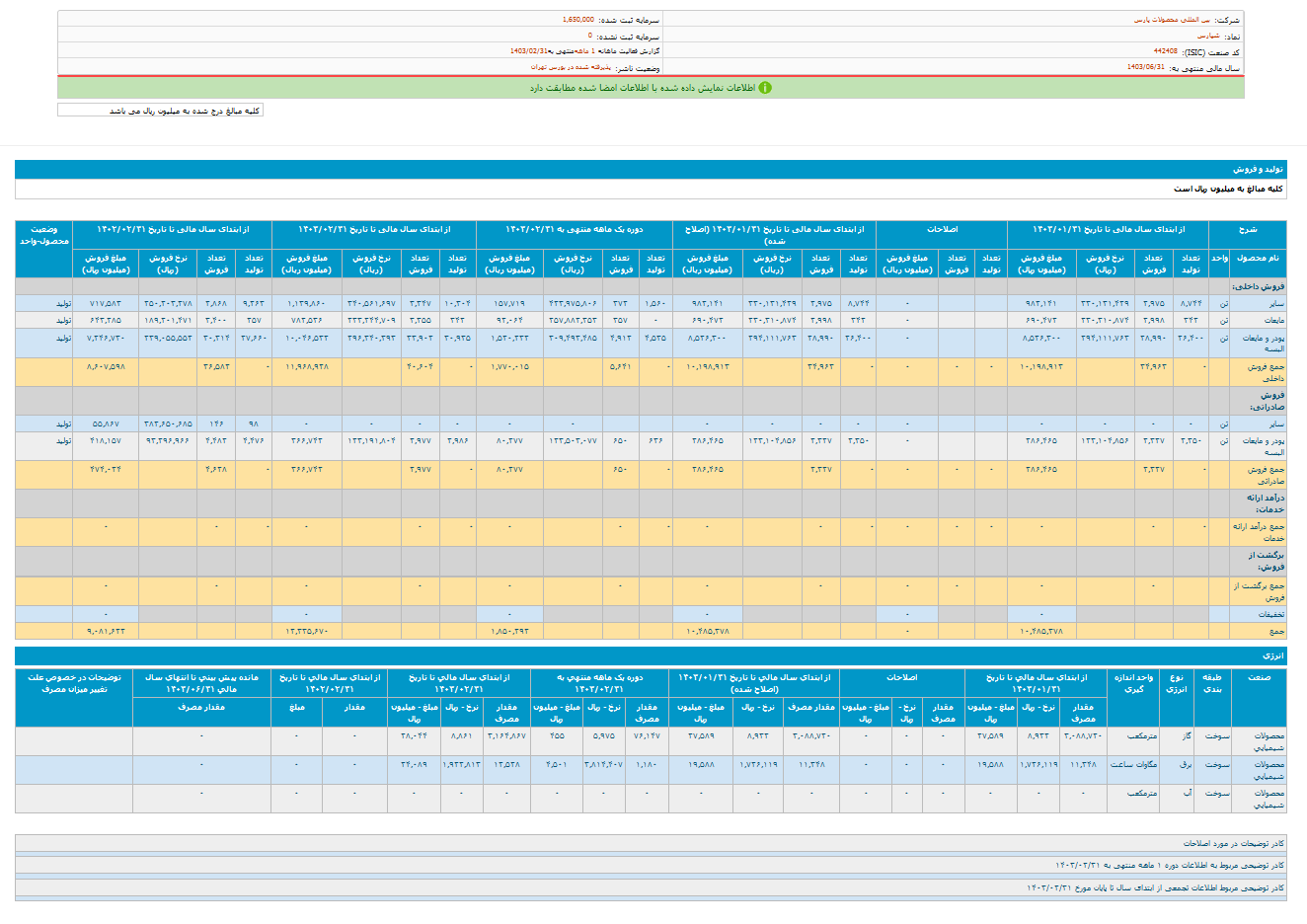The height and width of the screenshot is (924, 1307).
Task: Click the توضیحات در خصوص علت تغییر header
Action: tap(74, 683)
